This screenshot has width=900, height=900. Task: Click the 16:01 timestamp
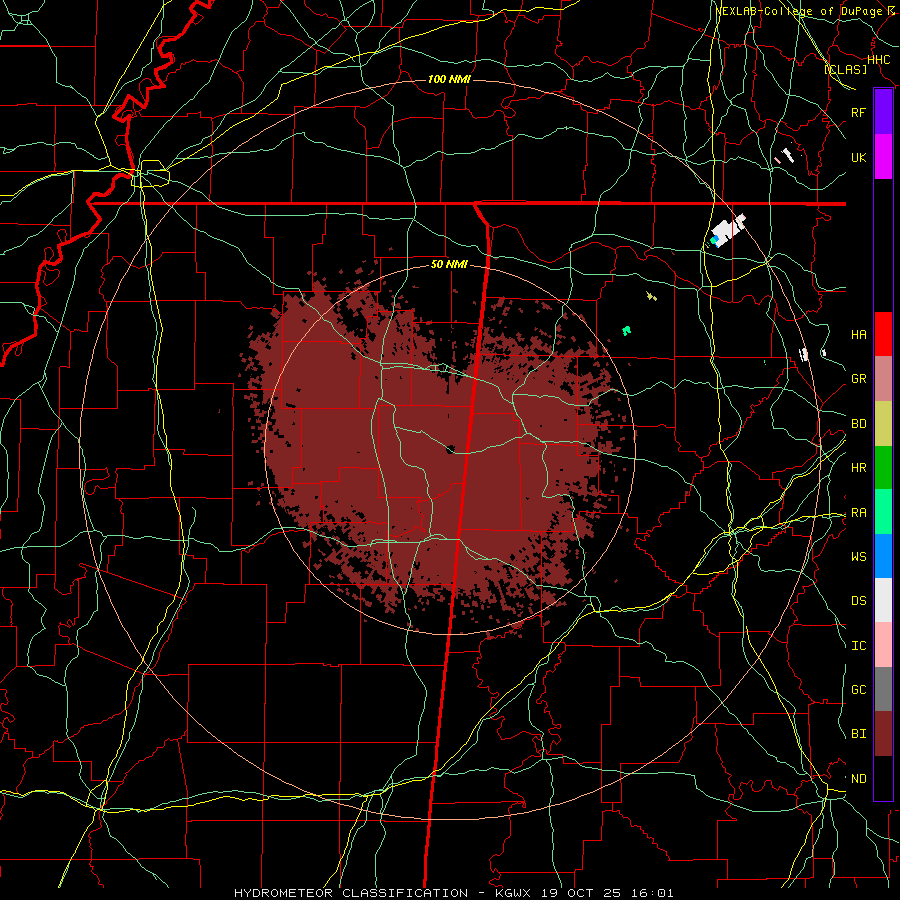(655, 893)
